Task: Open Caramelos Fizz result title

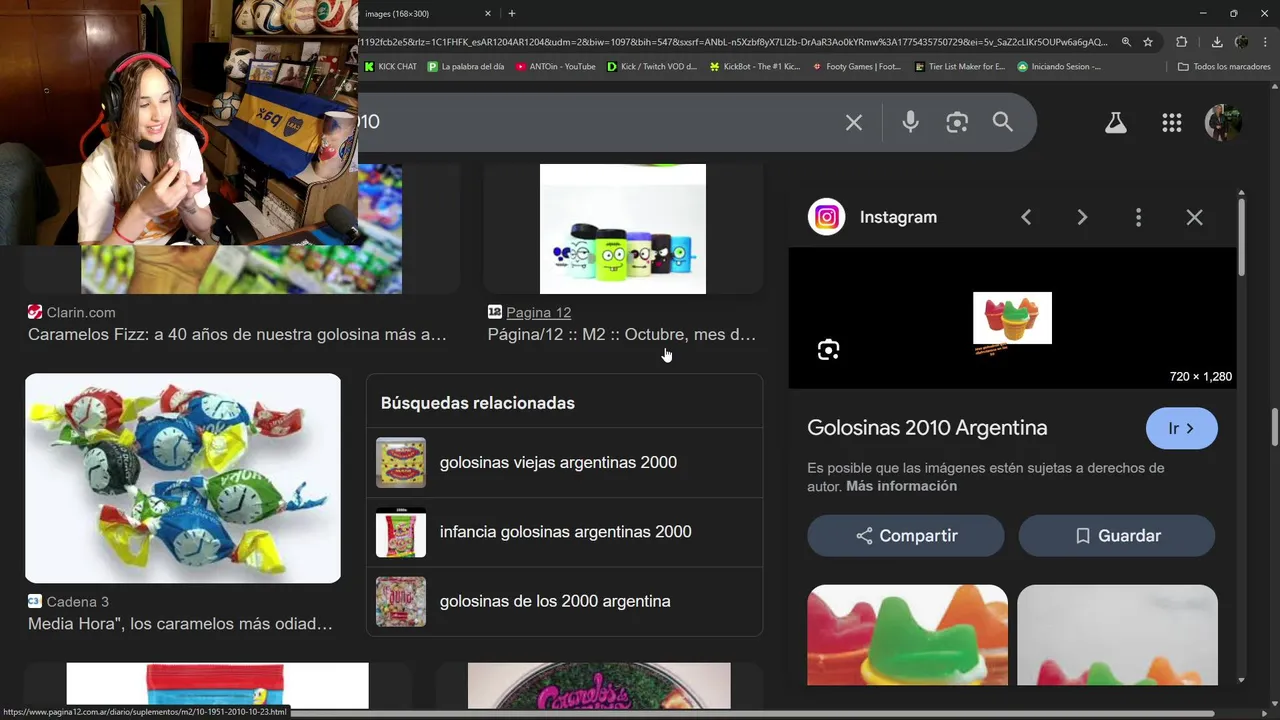Action: point(237,334)
